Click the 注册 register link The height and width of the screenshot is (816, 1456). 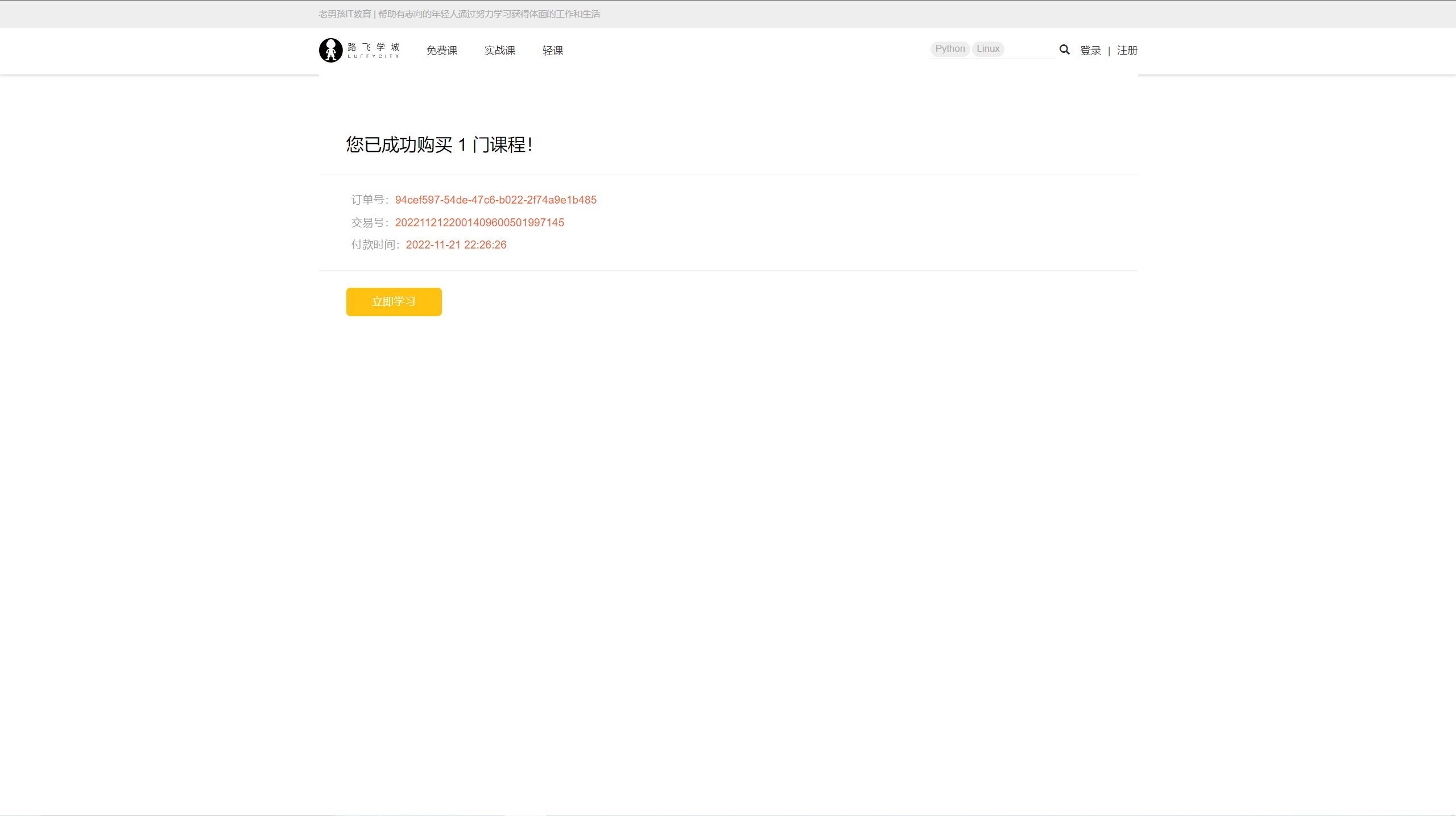[1127, 51]
